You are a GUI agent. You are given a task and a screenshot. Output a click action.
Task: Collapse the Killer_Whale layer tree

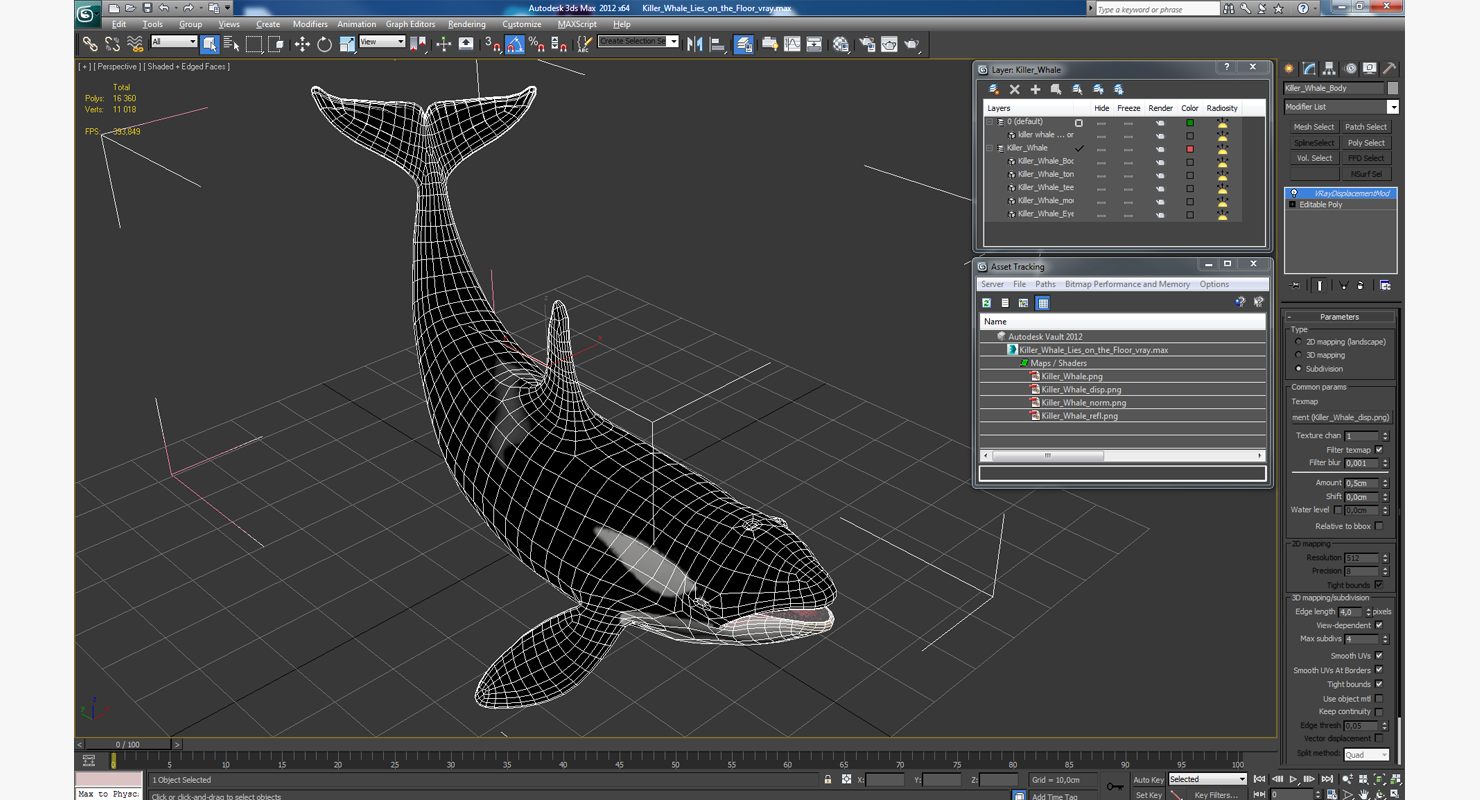990,148
